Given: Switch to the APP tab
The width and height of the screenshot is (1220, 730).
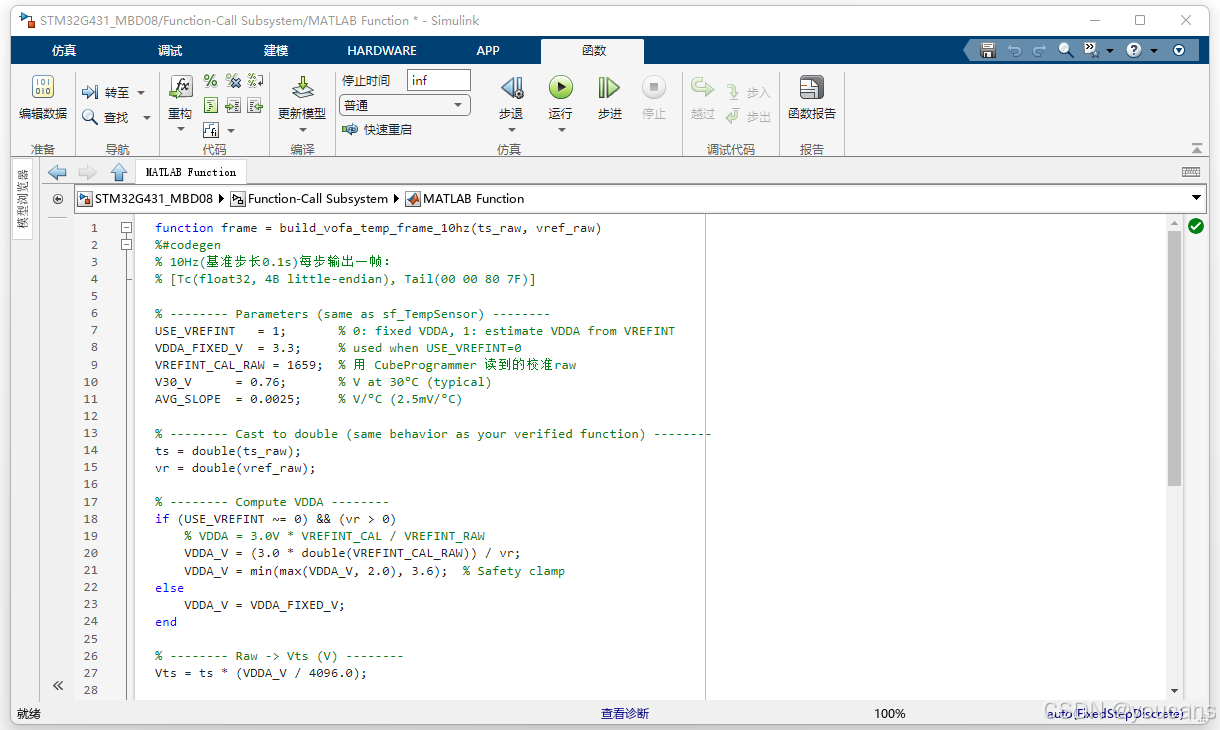Looking at the screenshot, I should click(x=488, y=50).
